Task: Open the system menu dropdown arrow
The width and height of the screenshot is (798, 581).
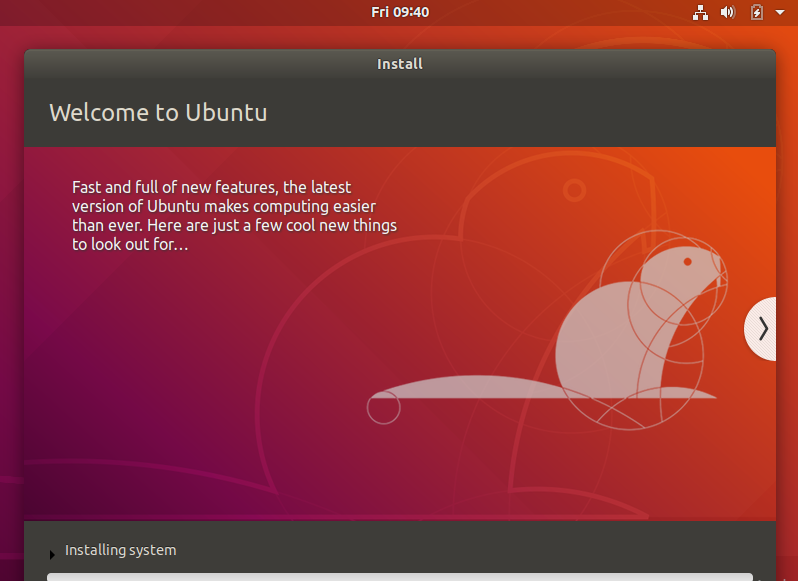Action: tap(780, 13)
